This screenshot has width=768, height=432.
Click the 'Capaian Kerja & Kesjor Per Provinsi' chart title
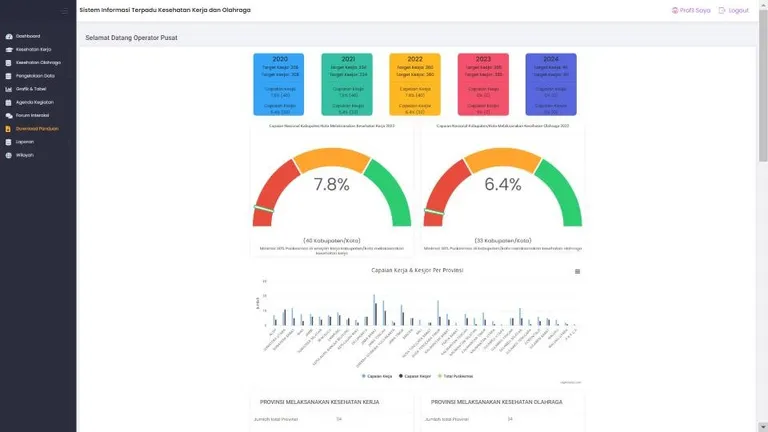click(417, 270)
